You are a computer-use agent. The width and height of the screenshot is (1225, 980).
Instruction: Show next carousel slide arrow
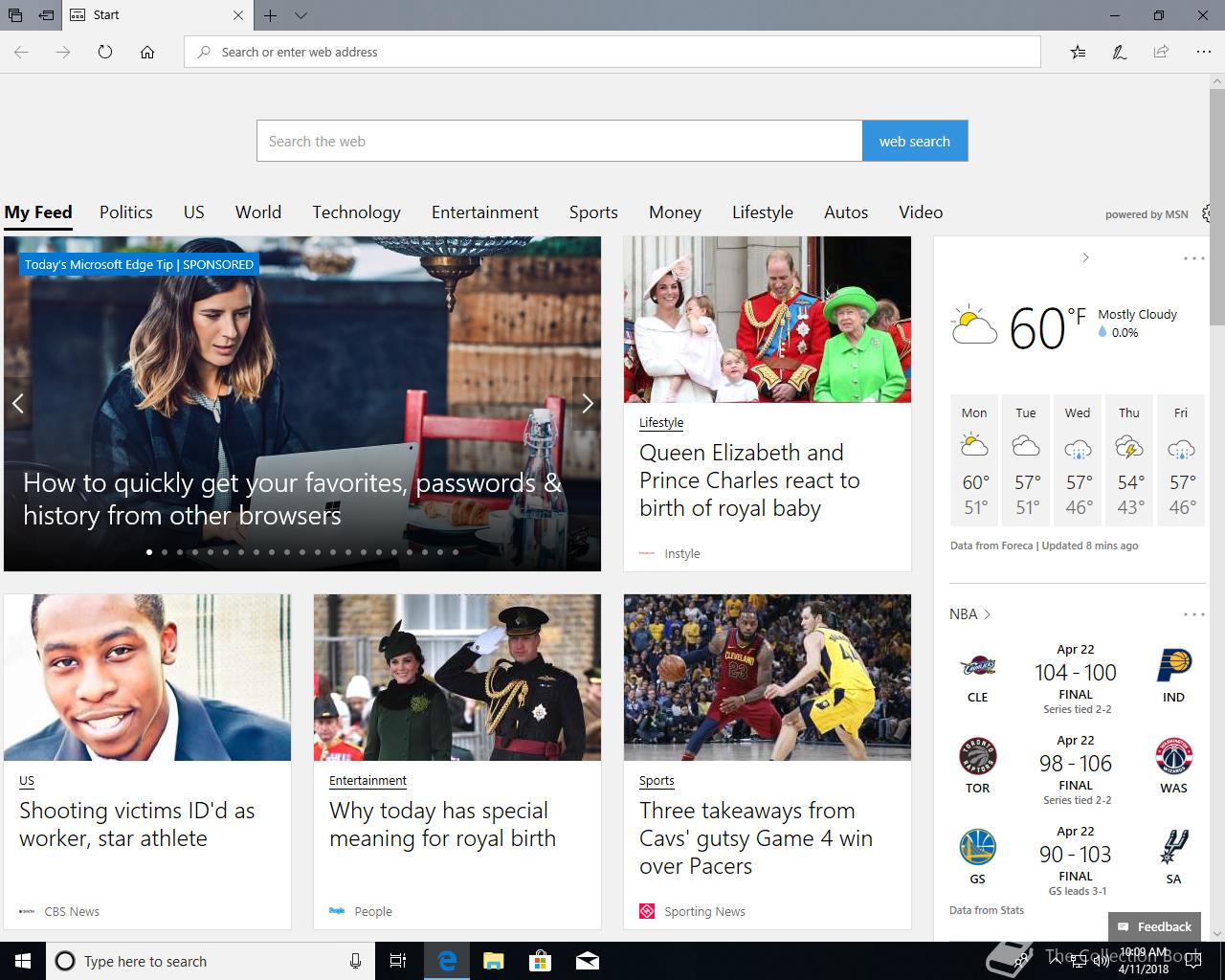[588, 403]
